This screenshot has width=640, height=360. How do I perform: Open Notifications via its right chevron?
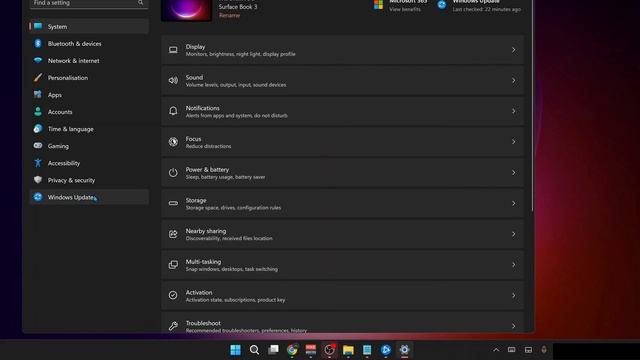coord(513,111)
